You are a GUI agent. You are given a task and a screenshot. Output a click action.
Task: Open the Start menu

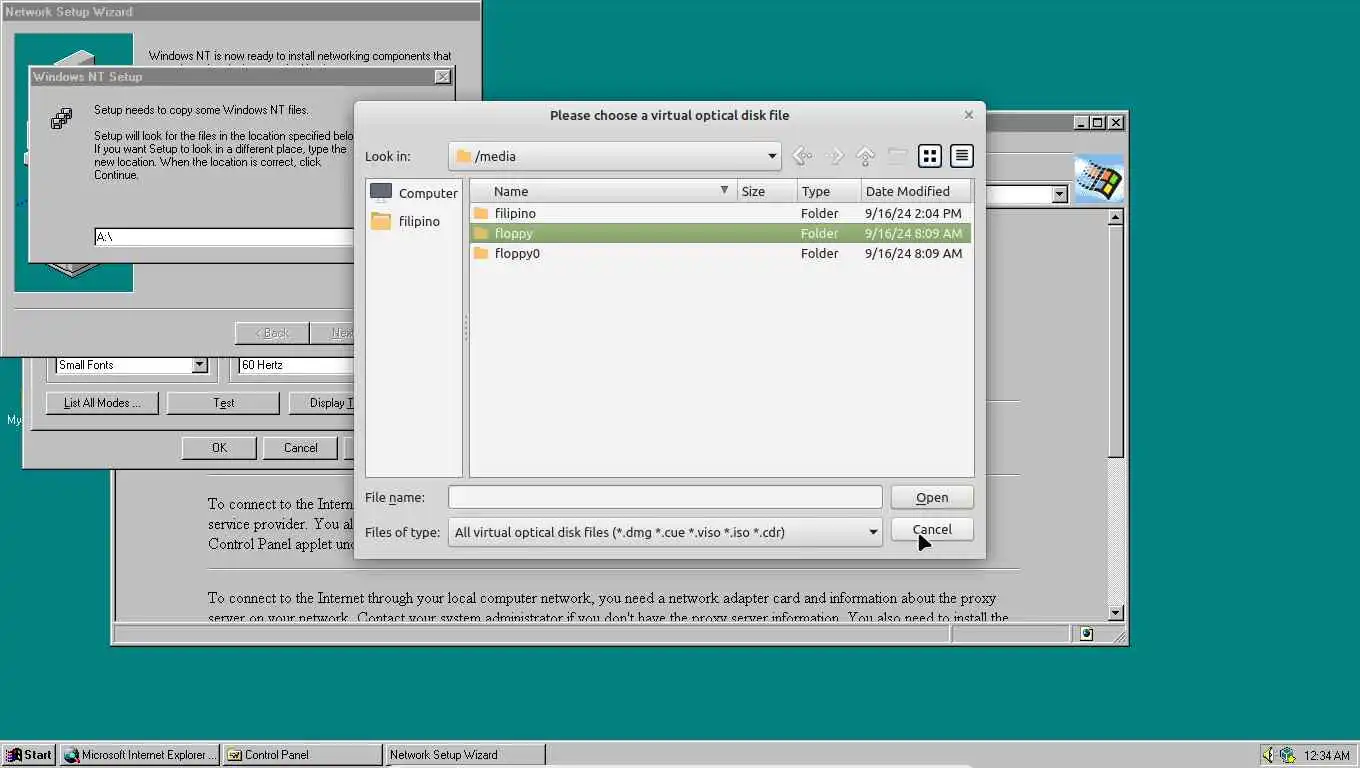point(29,755)
